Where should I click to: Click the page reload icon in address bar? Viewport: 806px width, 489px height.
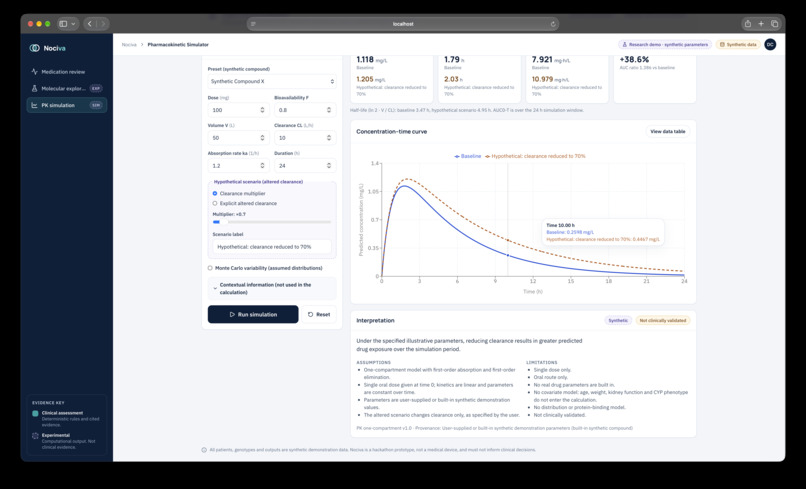click(553, 24)
